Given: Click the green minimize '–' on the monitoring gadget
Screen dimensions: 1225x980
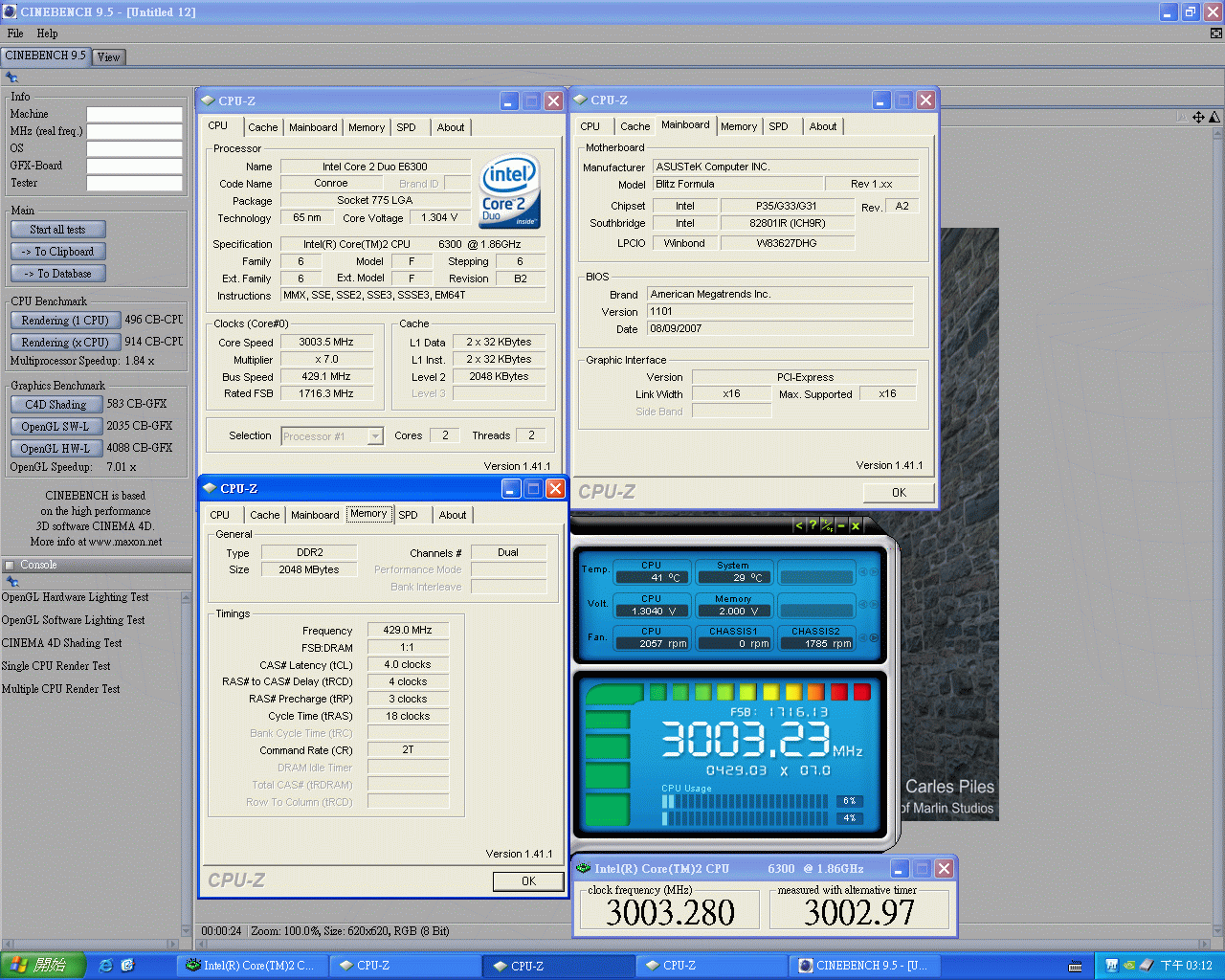Looking at the screenshot, I should click(841, 525).
